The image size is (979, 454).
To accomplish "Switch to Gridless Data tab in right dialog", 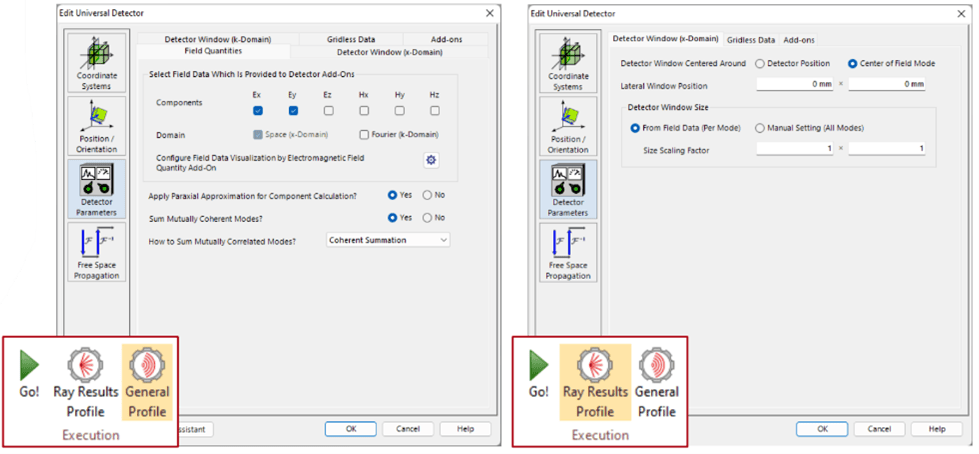I will click(x=750, y=40).
